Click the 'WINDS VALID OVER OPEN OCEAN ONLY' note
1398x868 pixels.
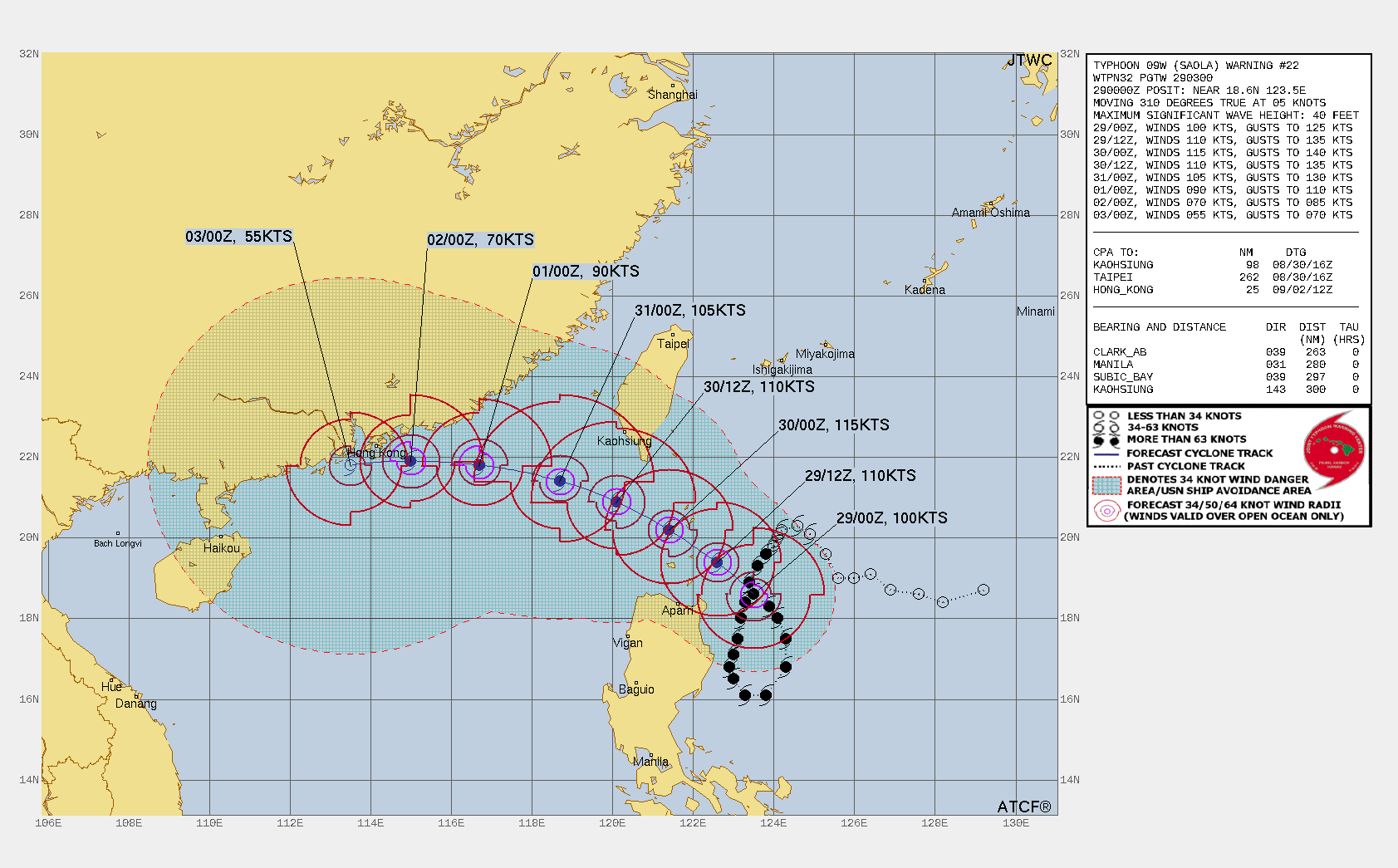click(x=1234, y=517)
